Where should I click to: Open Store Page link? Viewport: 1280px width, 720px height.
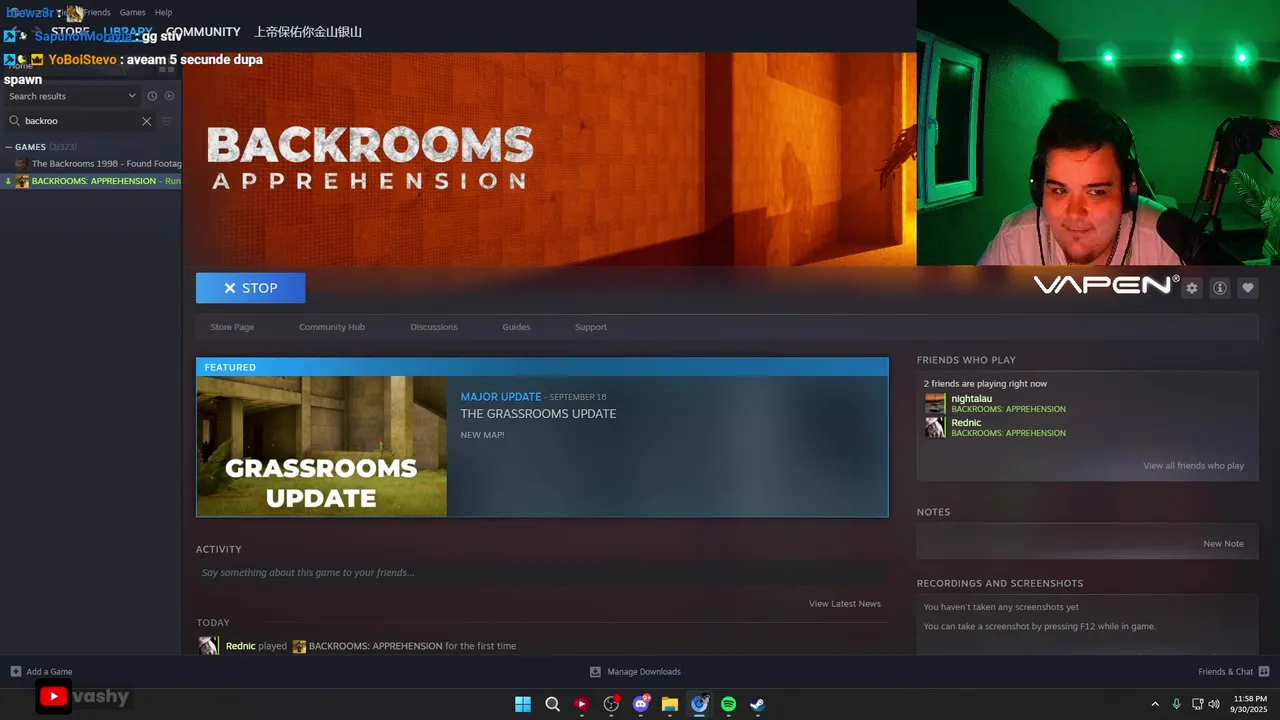pyautogui.click(x=232, y=327)
